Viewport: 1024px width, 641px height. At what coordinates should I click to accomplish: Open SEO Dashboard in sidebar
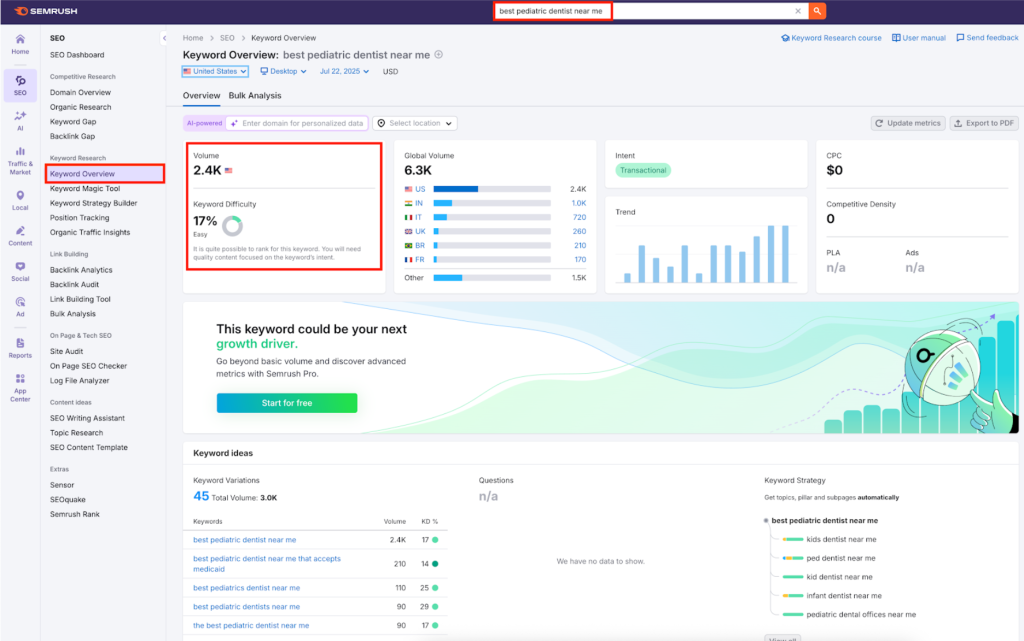pos(77,55)
